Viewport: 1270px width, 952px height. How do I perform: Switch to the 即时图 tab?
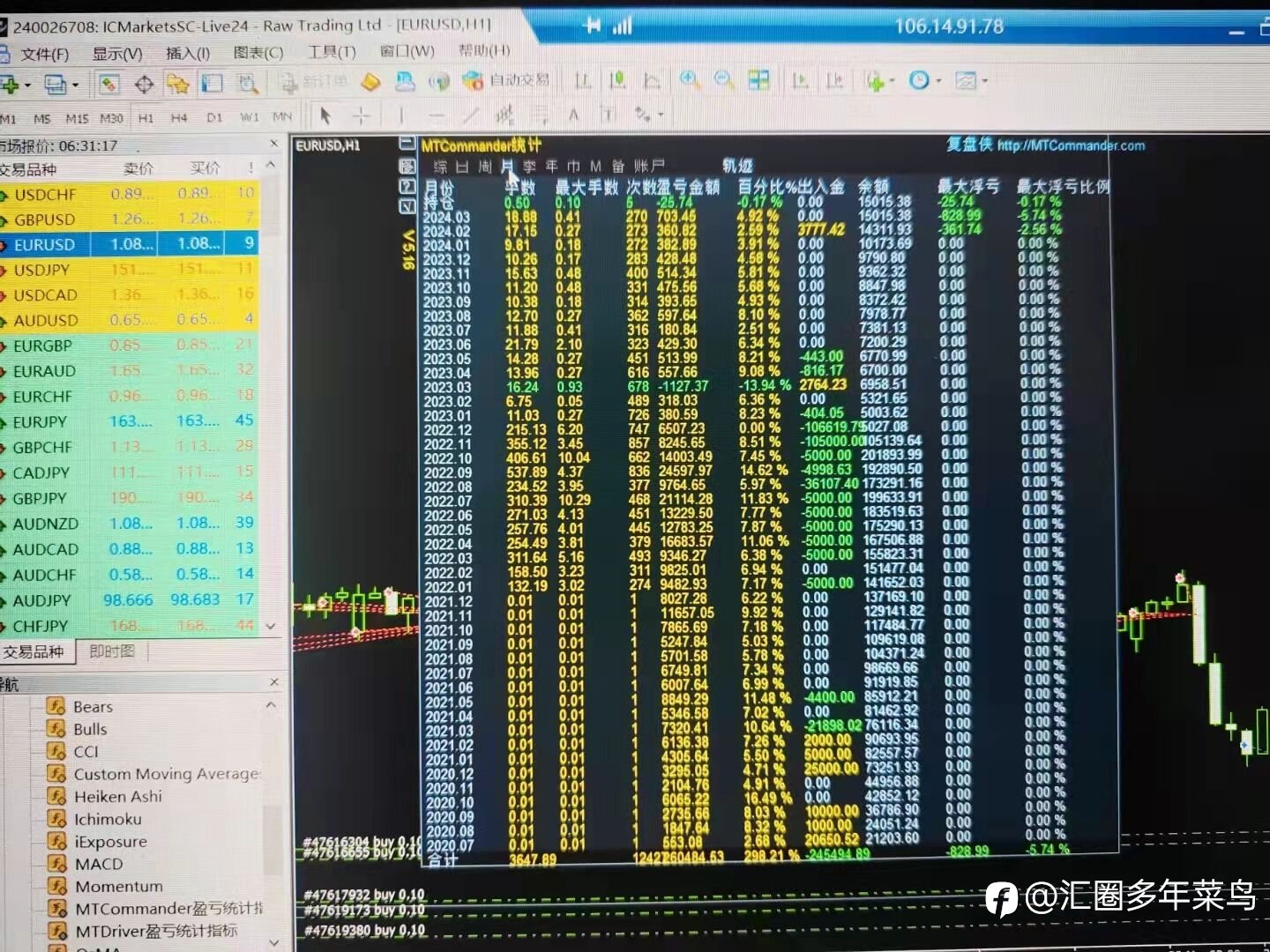[112, 651]
